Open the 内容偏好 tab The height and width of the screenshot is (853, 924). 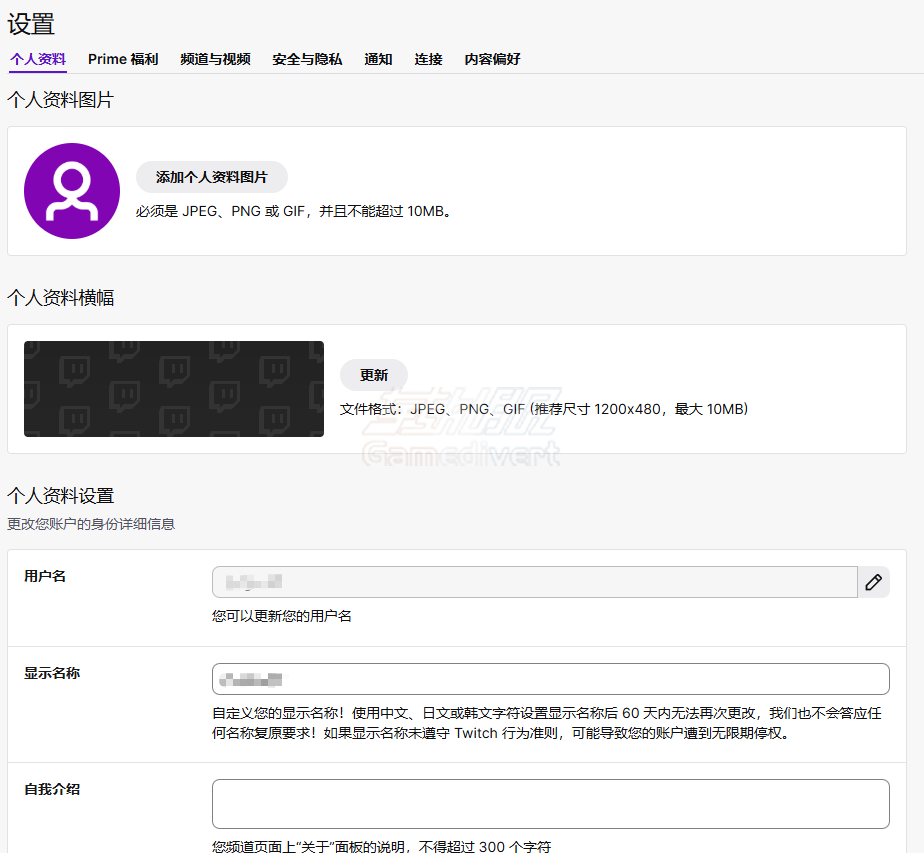tap(491, 60)
